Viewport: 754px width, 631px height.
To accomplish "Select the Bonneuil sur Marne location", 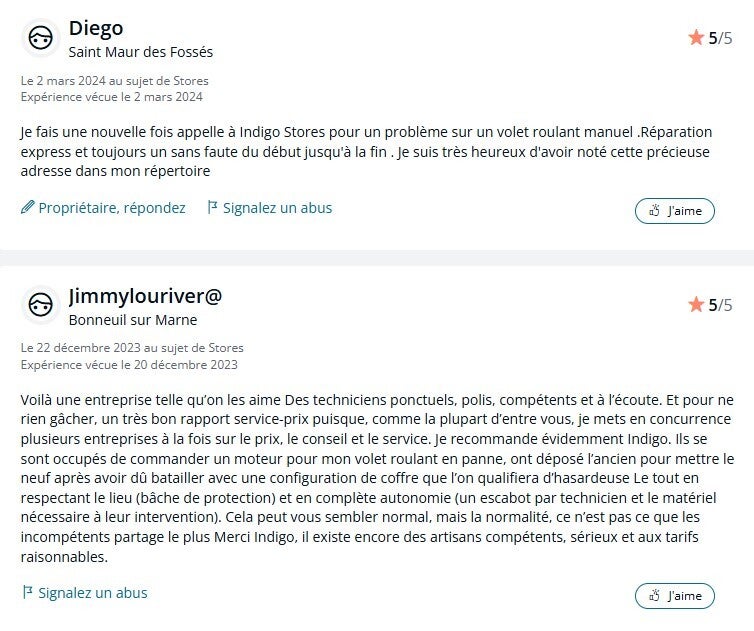I will pyautogui.click(x=133, y=320).
